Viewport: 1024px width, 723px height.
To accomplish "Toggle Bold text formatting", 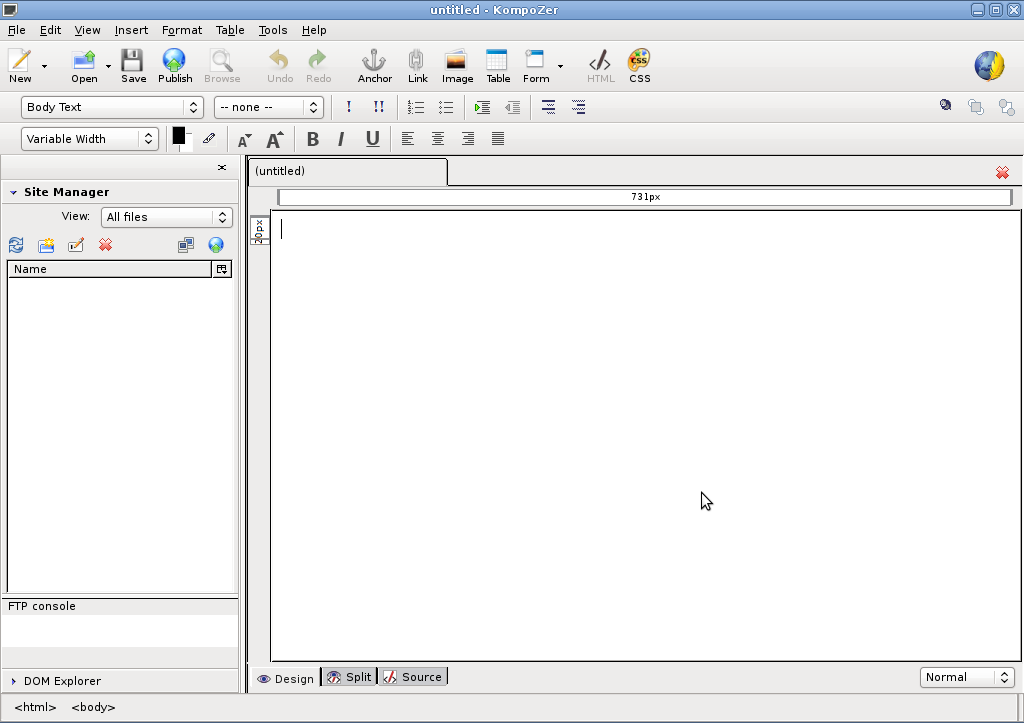I will tap(313, 139).
